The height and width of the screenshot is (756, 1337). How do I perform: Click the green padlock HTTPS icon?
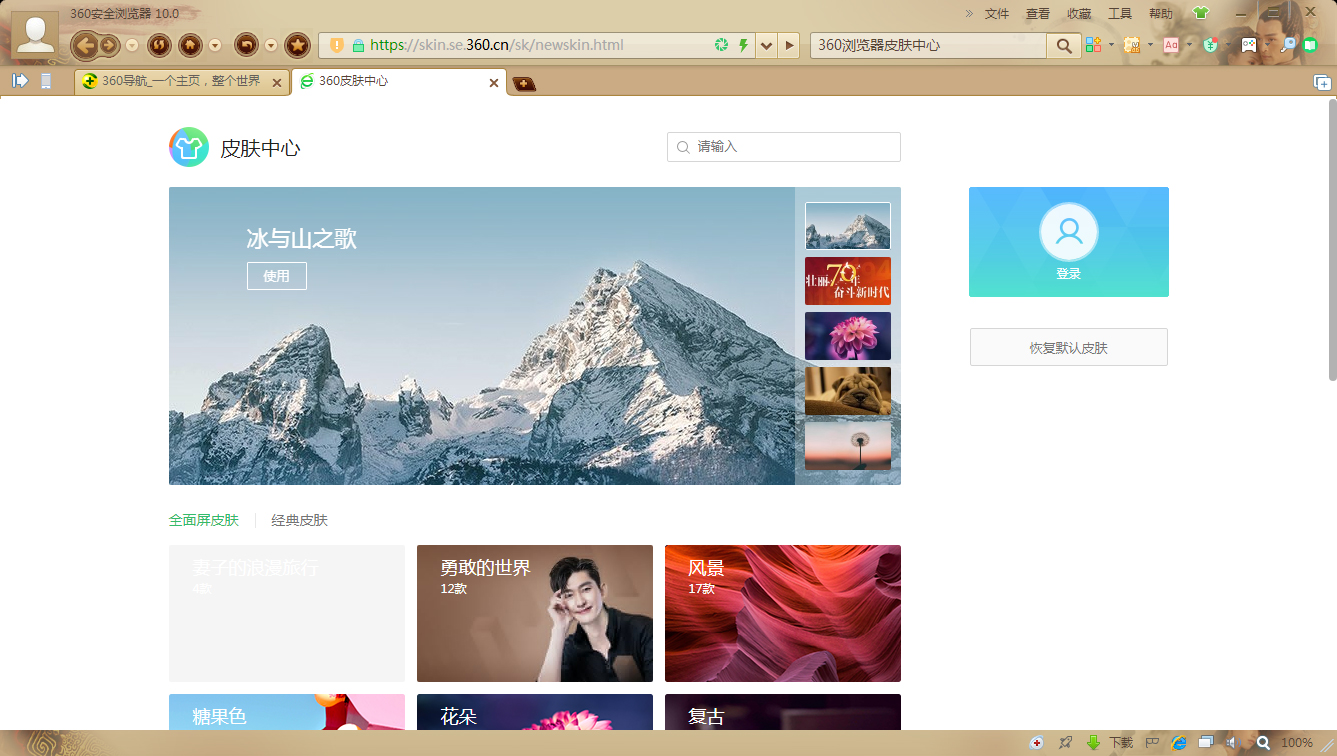pos(358,45)
